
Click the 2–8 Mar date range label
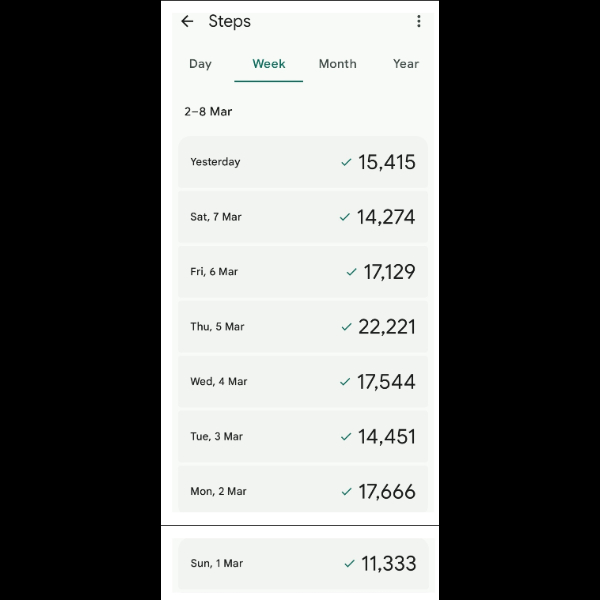pos(208,112)
